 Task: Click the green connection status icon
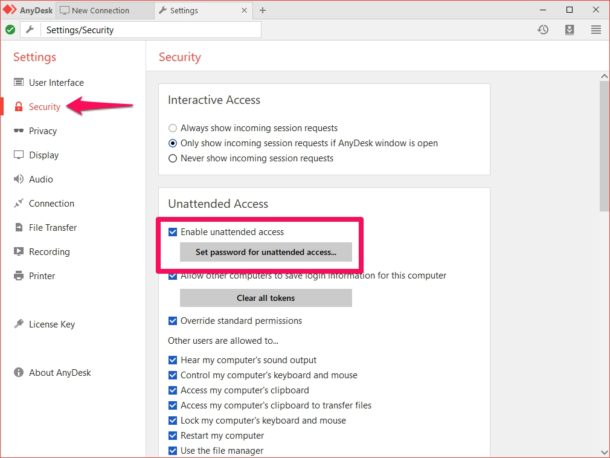point(11,30)
